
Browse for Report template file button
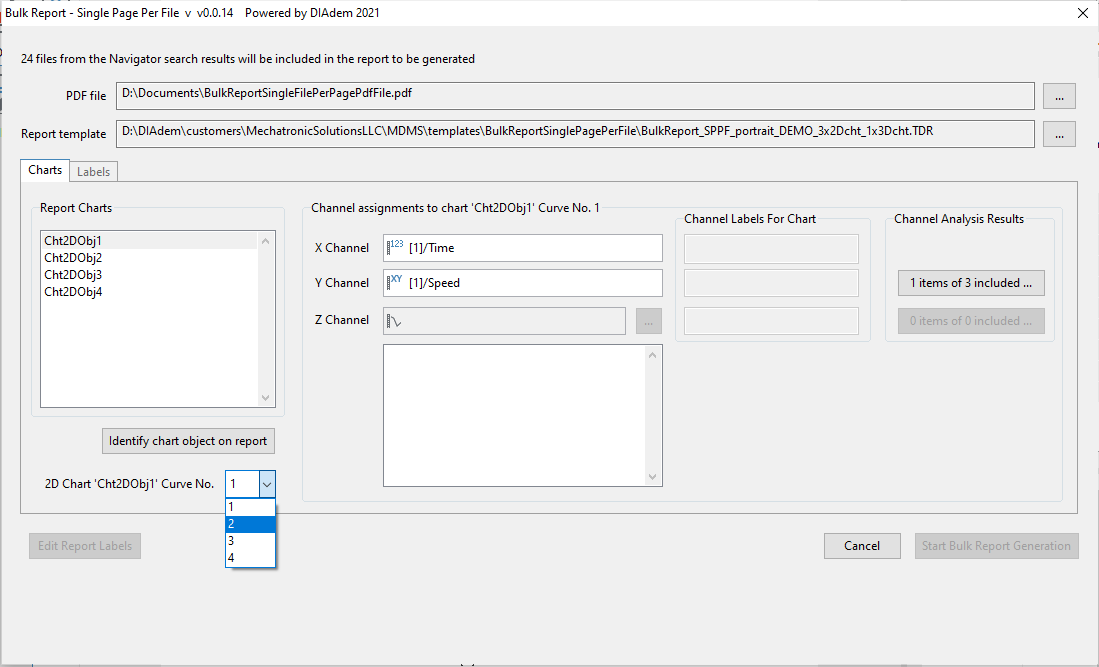pos(1059,133)
